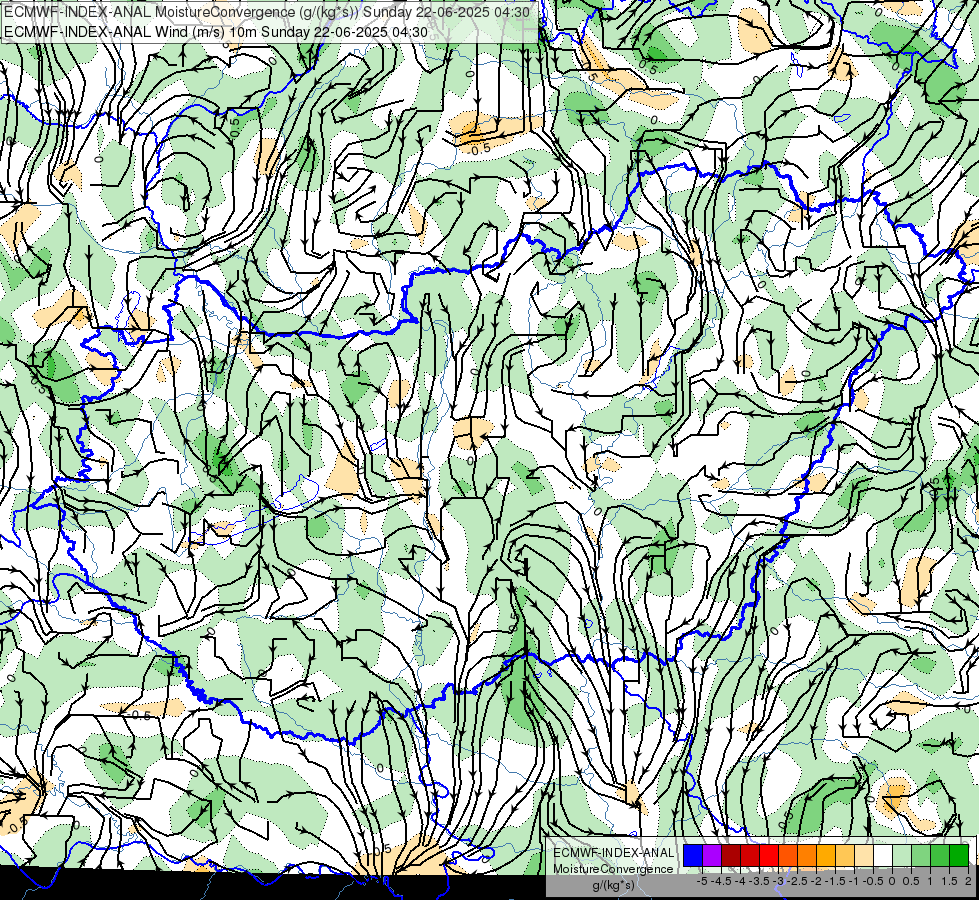Click the 'g/(kg*s)' unit label in legend
The image size is (979, 900).
(x=614, y=886)
